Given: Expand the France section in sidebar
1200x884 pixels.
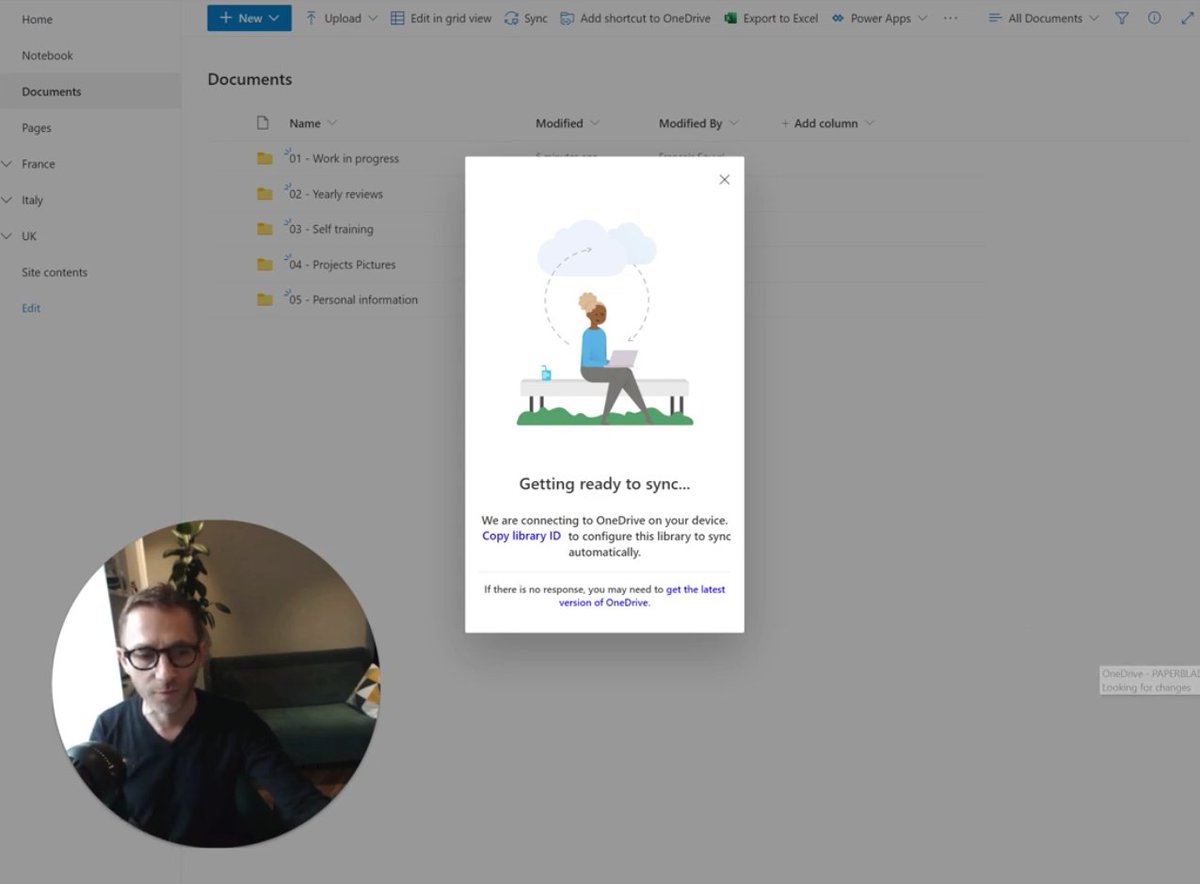Looking at the screenshot, I should [8, 163].
